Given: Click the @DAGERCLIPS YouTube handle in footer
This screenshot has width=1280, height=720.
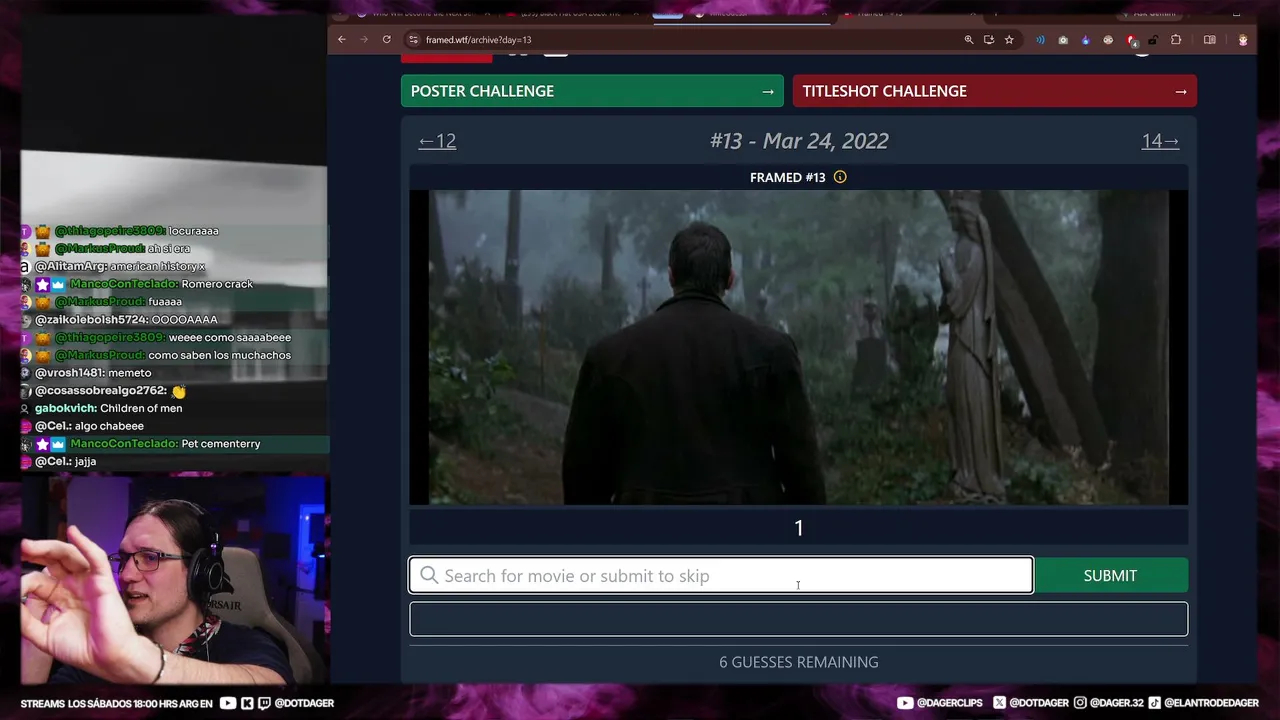Looking at the screenshot, I should click(949, 703).
